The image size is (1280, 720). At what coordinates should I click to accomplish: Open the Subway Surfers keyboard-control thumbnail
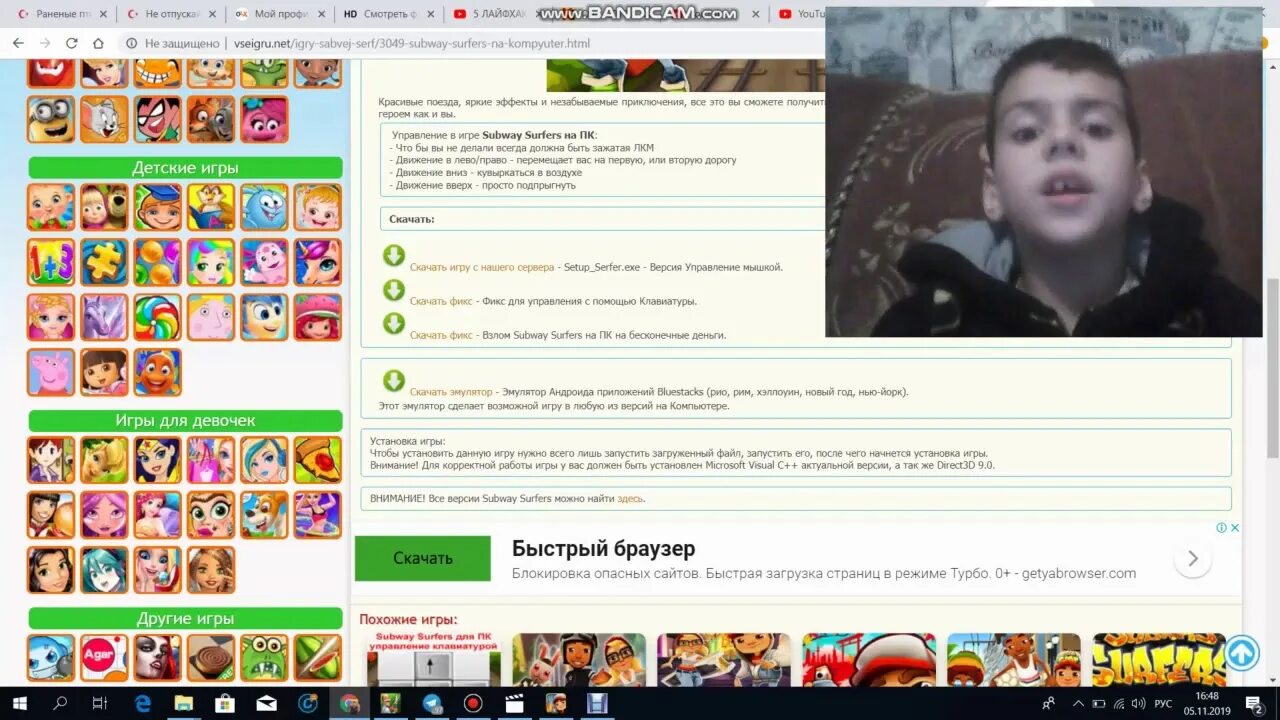[x=434, y=659]
